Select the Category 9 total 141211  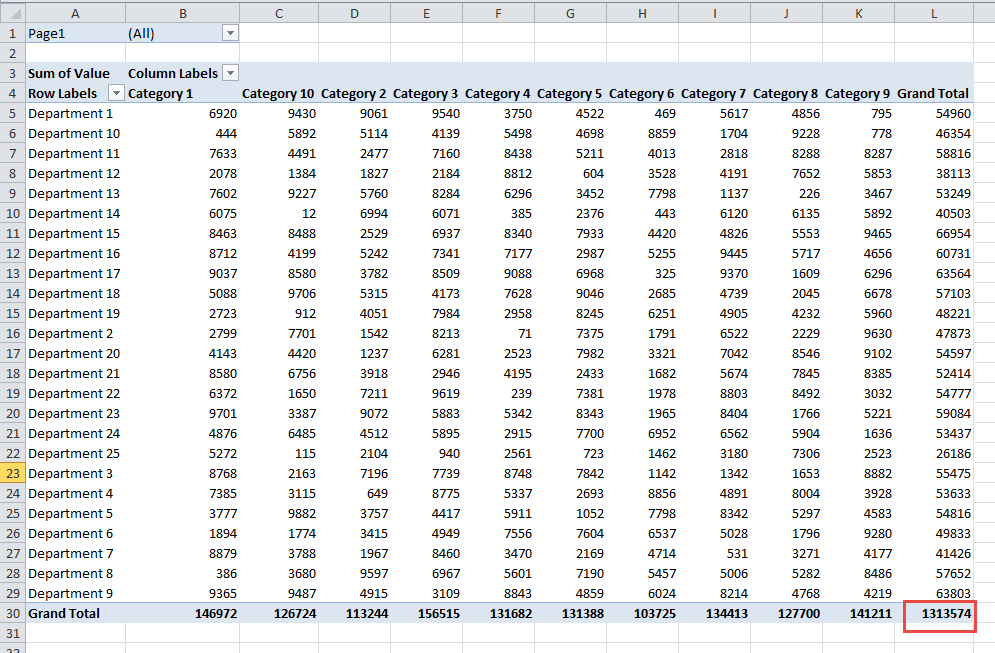click(859, 614)
